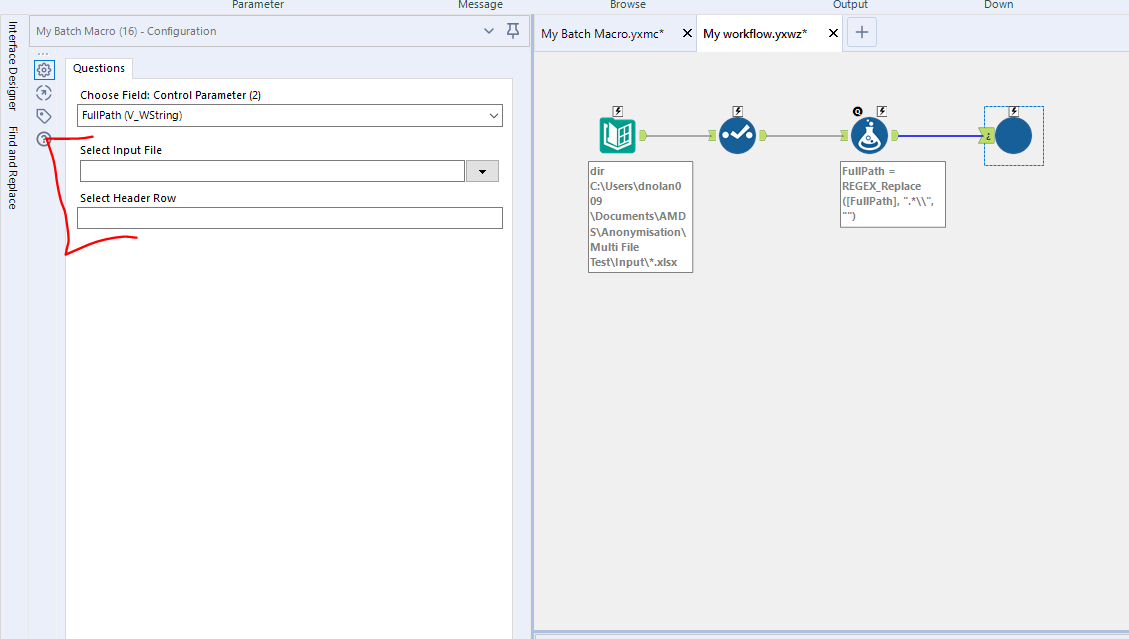The image size is (1129, 639).
Task: Select the Questions tab
Action: pyautogui.click(x=98, y=68)
